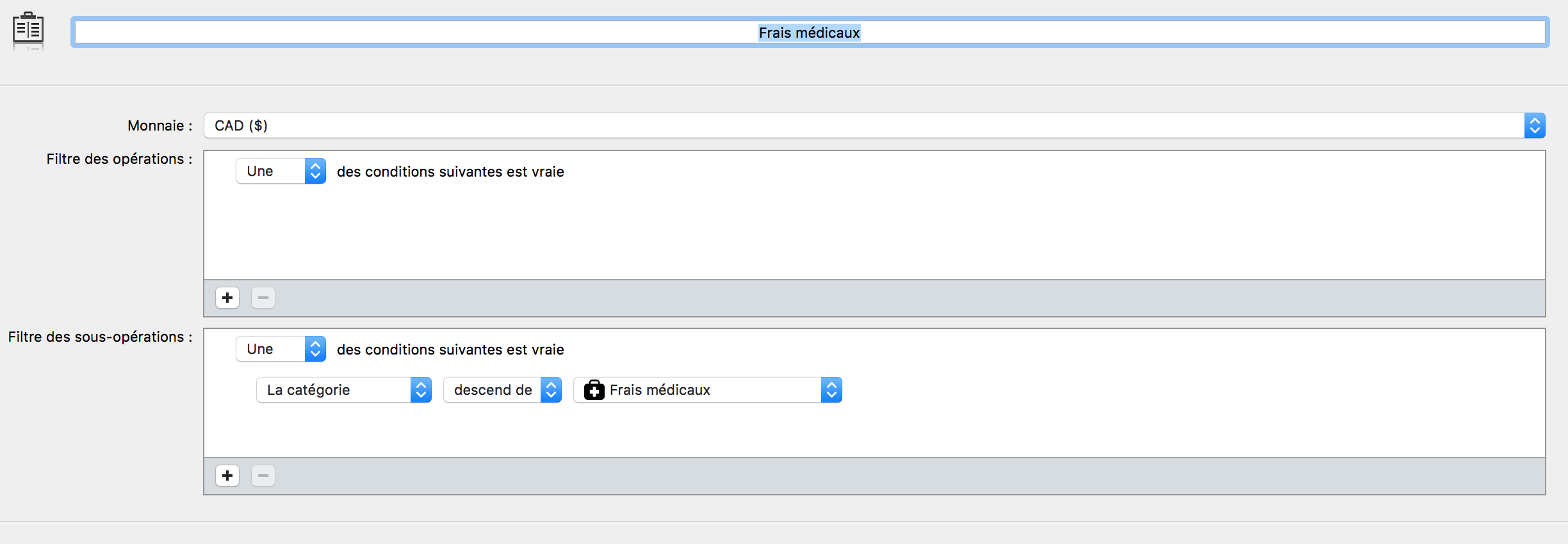
Task: Click the medical kit category icon
Action: click(x=594, y=390)
